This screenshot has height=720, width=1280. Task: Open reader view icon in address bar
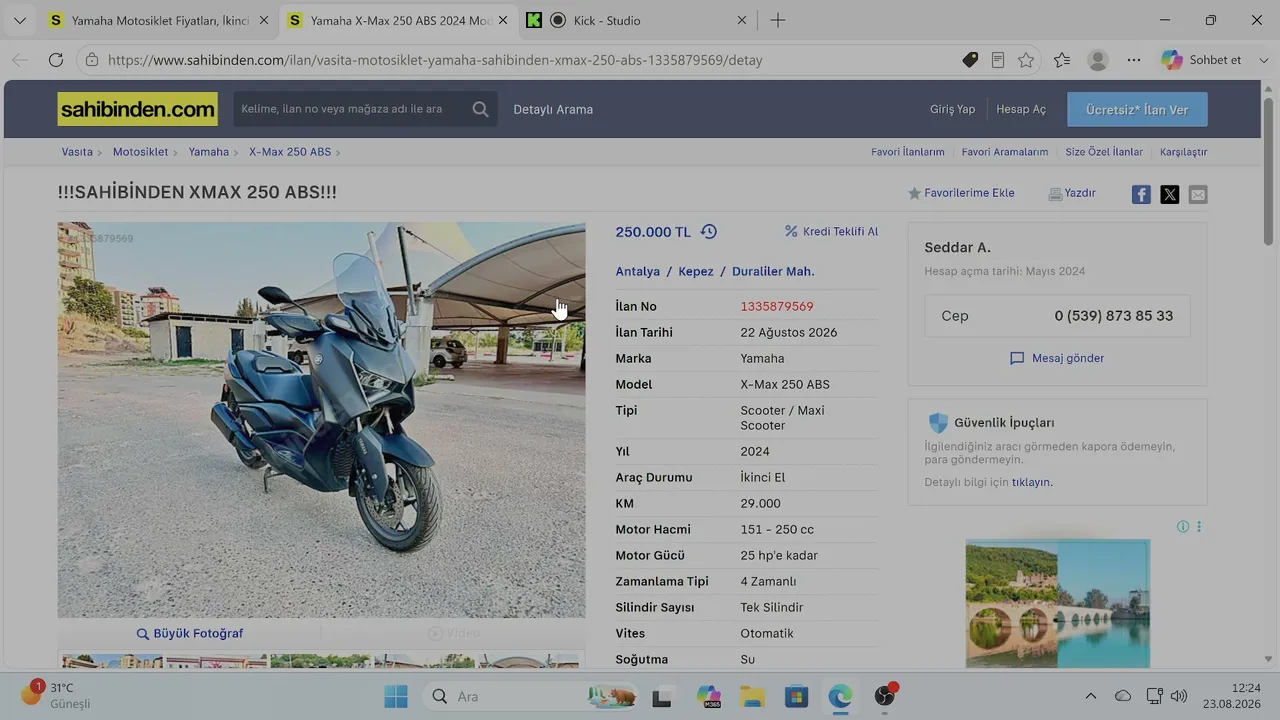pos(998,60)
